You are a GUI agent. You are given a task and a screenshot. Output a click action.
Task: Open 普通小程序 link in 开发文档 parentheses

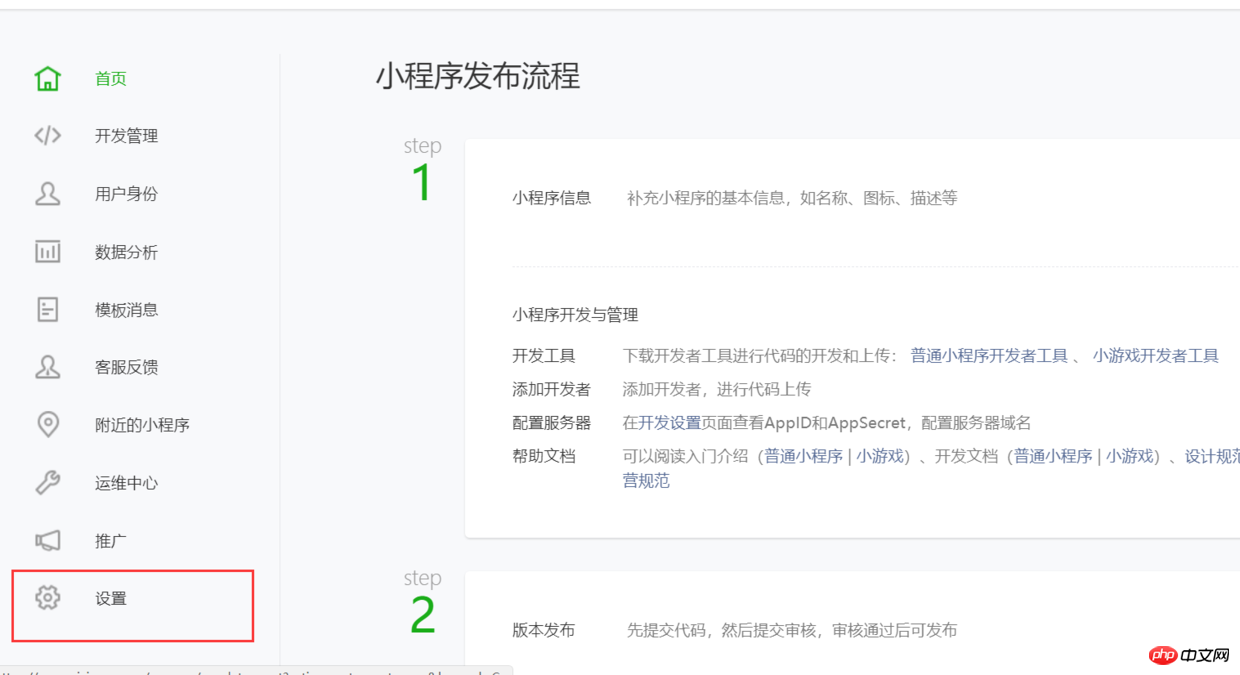tap(1053, 456)
